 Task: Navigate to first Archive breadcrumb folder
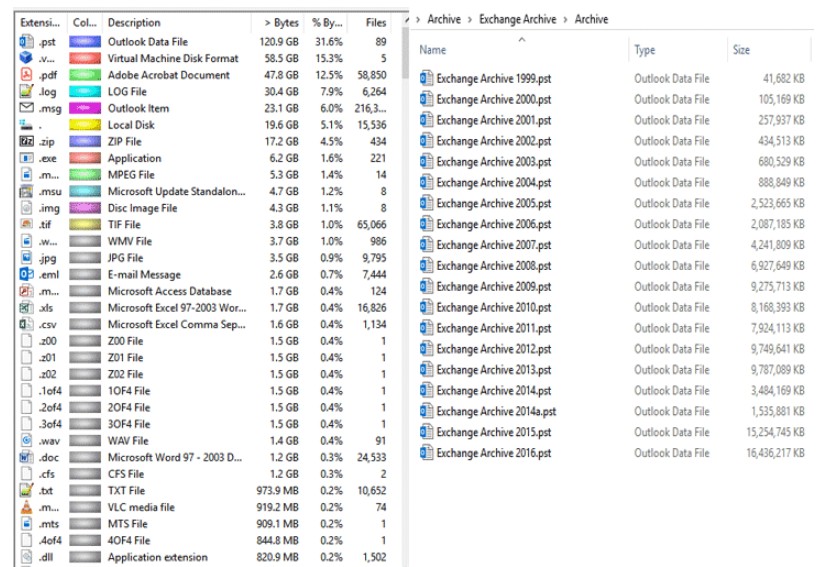point(444,19)
